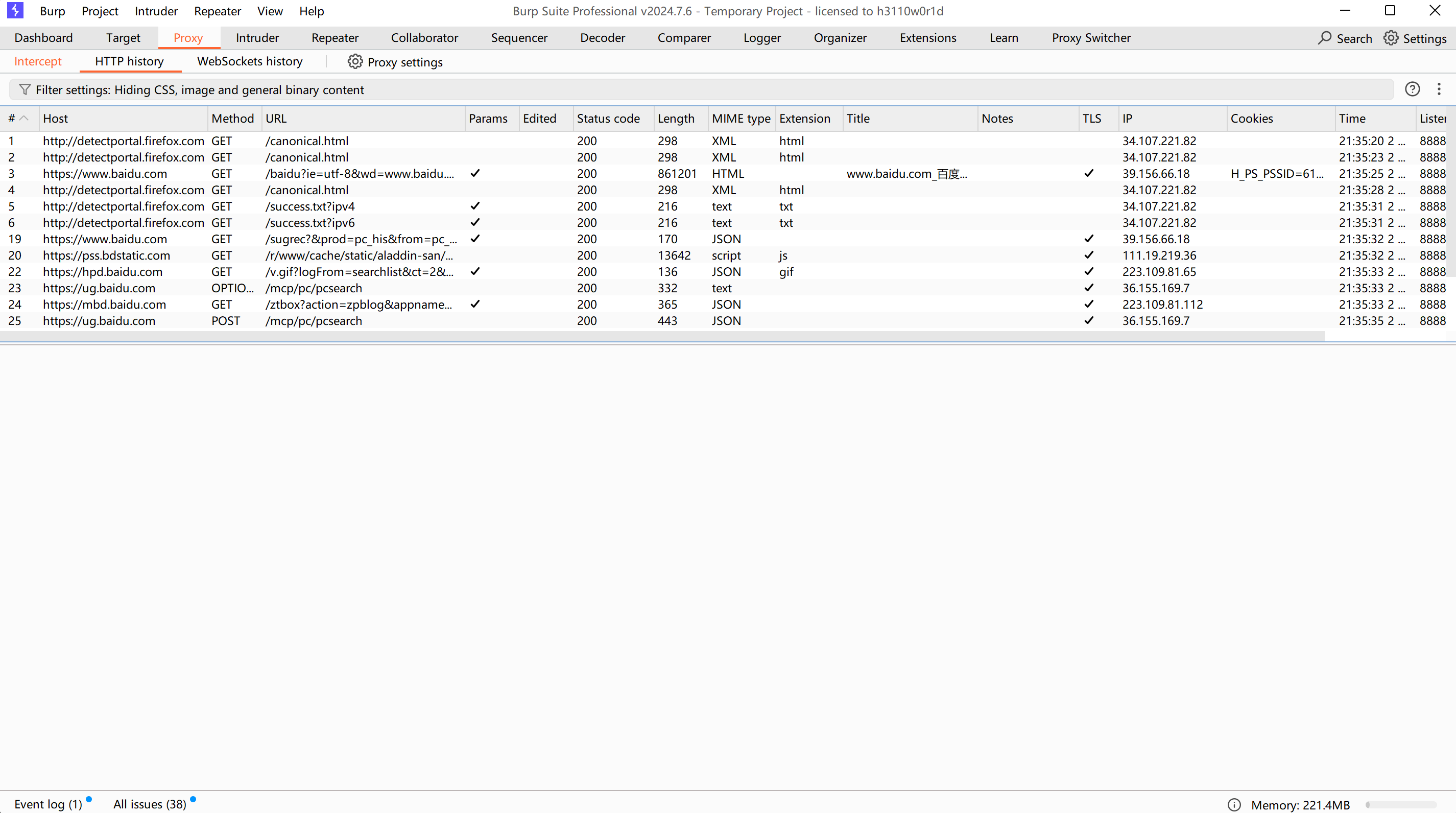Open the View menu
The height and width of the screenshot is (813, 1456).
click(270, 11)
